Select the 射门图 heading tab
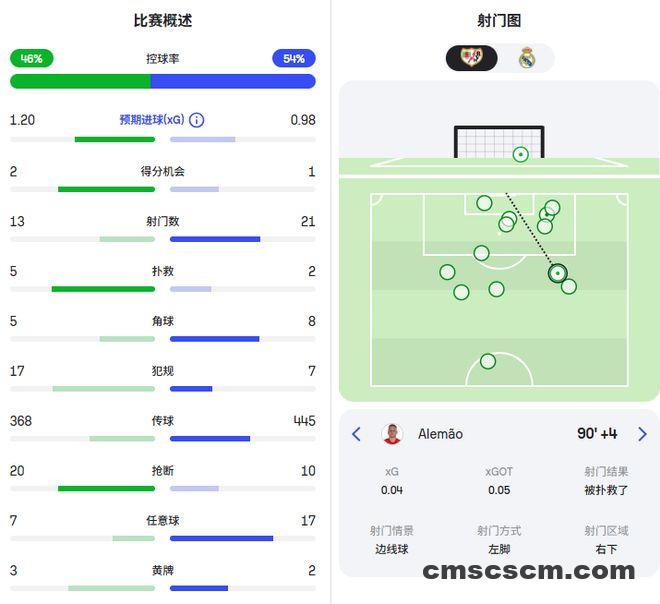 tap(499, 20)
